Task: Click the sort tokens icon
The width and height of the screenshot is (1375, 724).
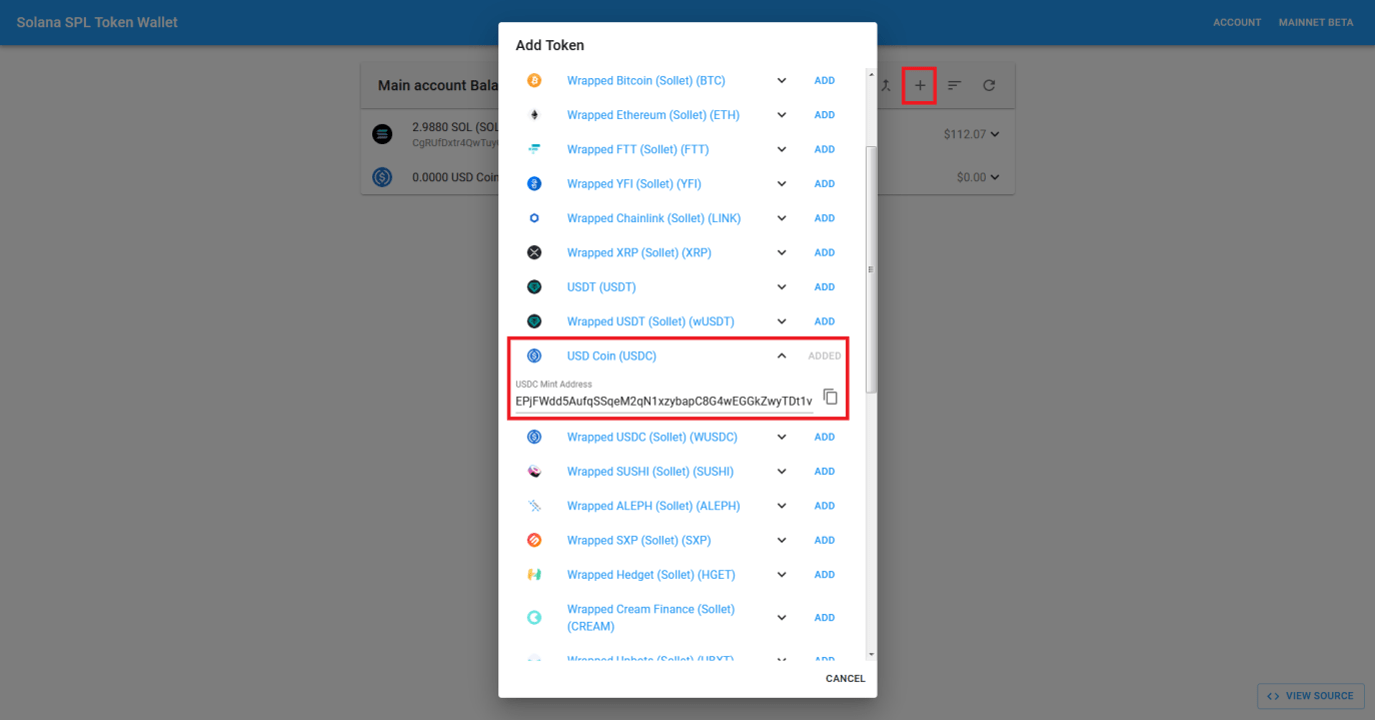Action: pyautogui.click(x=953, y=85)
